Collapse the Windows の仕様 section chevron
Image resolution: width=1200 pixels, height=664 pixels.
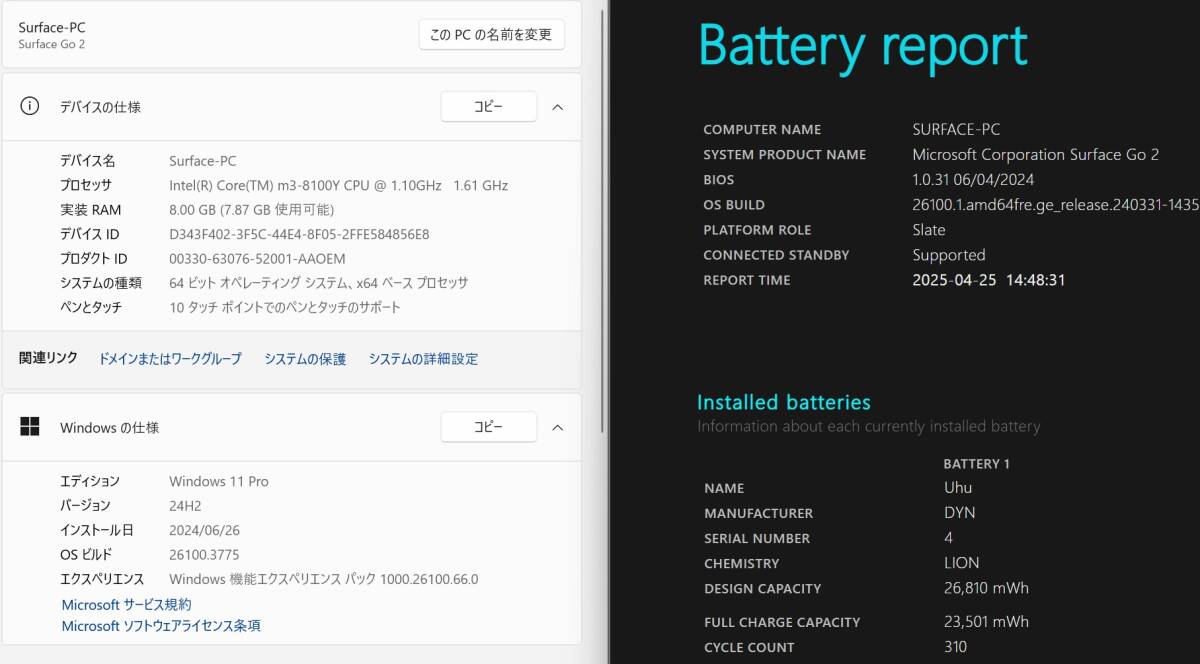click(558, 427)
